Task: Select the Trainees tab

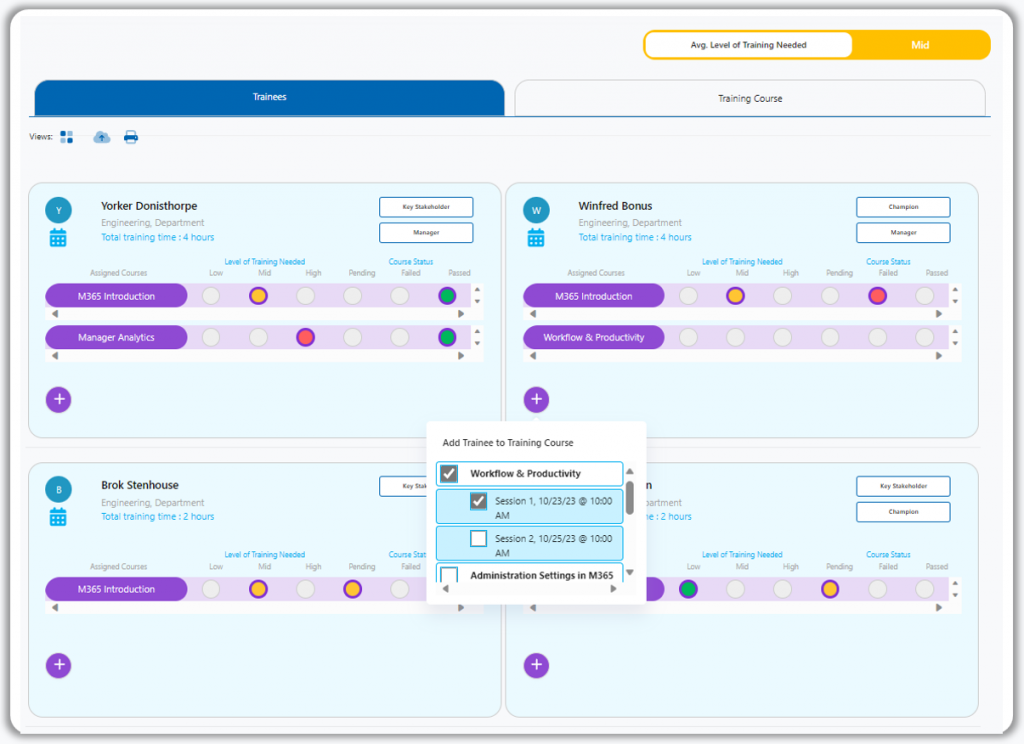Action: (x=268, y=98)
